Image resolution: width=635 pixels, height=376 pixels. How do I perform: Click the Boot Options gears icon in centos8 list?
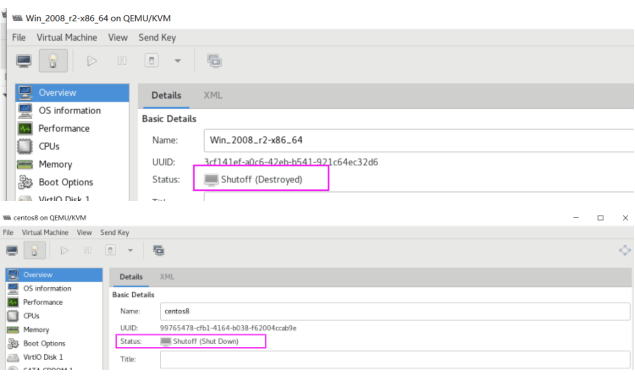[13, 343]
